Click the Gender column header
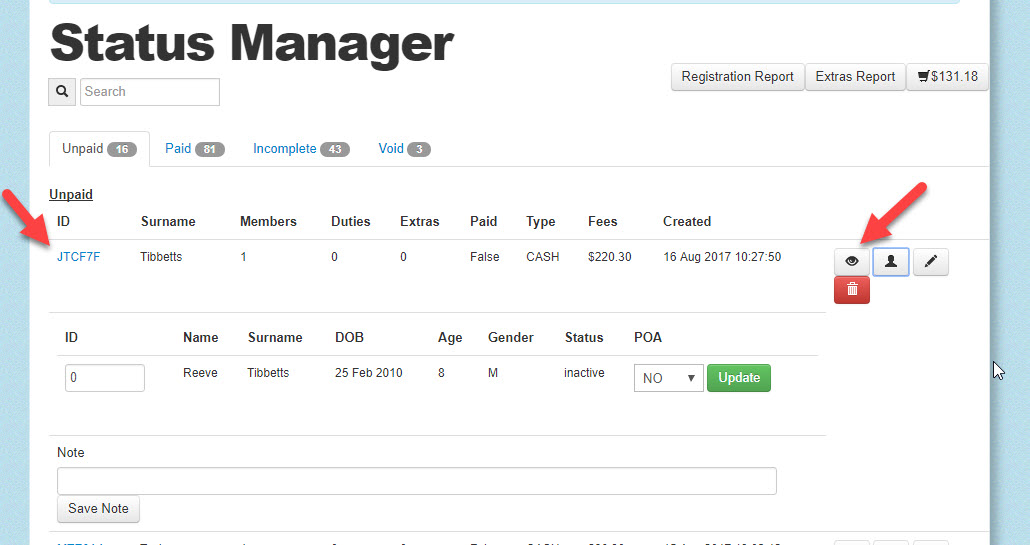The width and height of the screenshot is (1030, 545). tap(510, 338)
